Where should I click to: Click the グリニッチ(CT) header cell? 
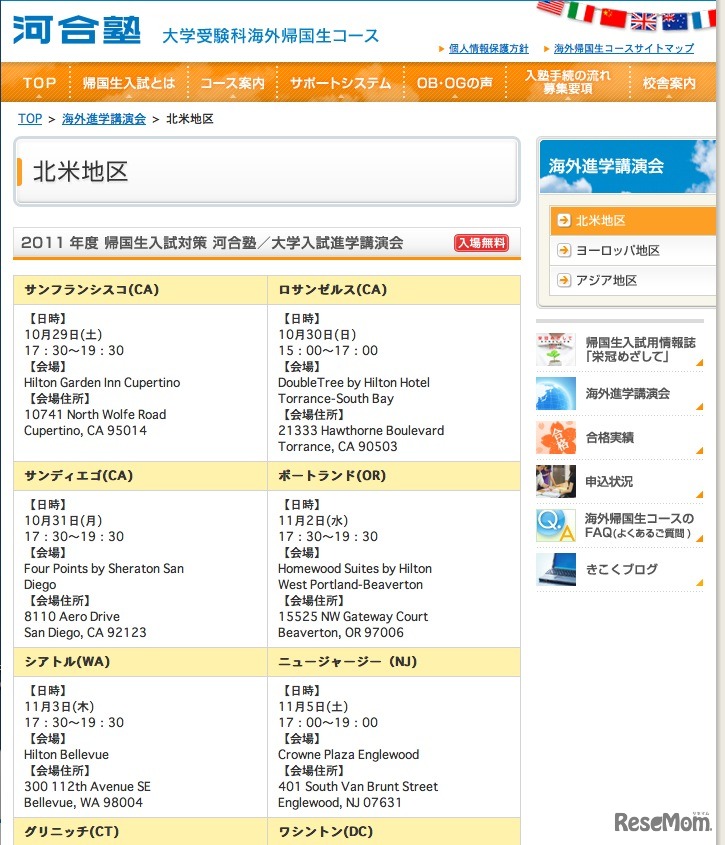pyautogui.click(x=140, y=832)
